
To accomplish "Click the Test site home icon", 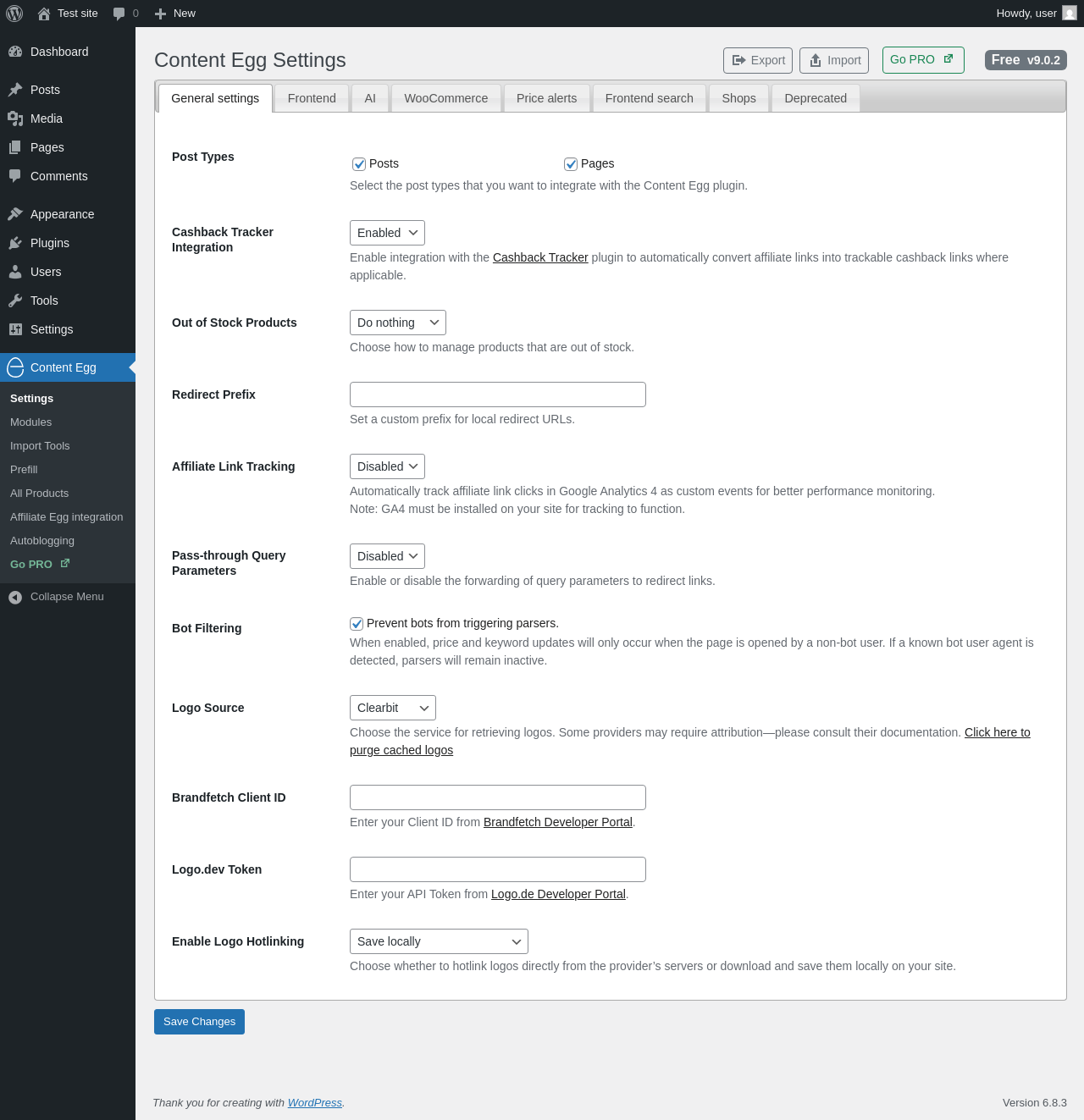I will pyautogui.click(x=44, y=14).
